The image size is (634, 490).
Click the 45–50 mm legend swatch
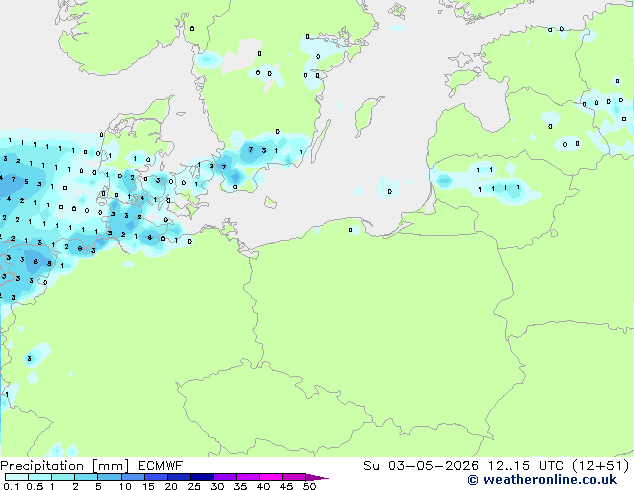[294, 477]
